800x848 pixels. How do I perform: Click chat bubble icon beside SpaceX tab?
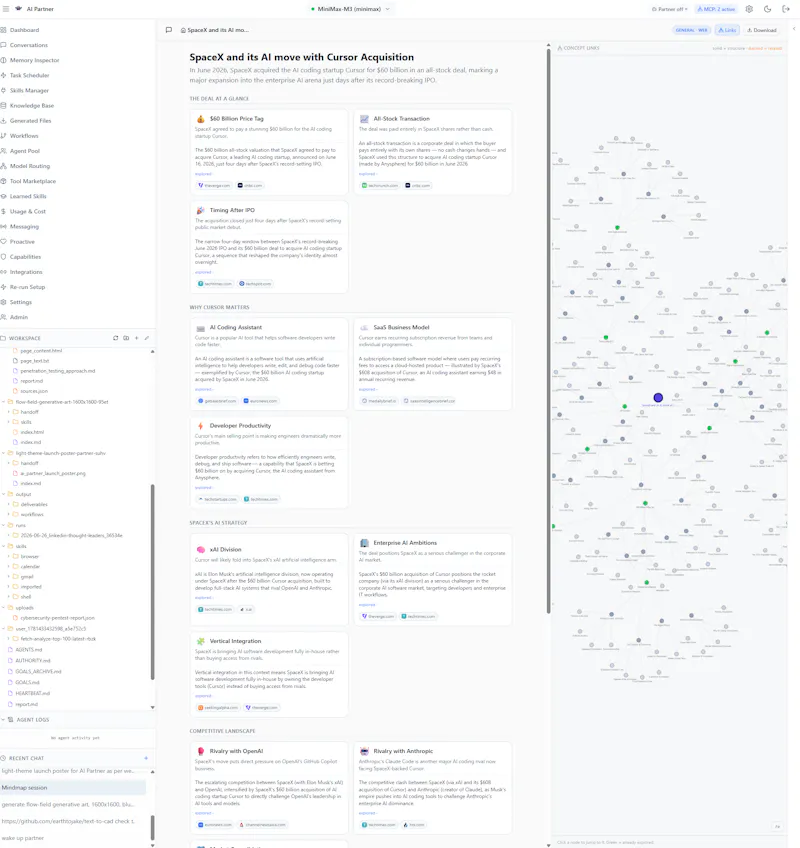169,30
